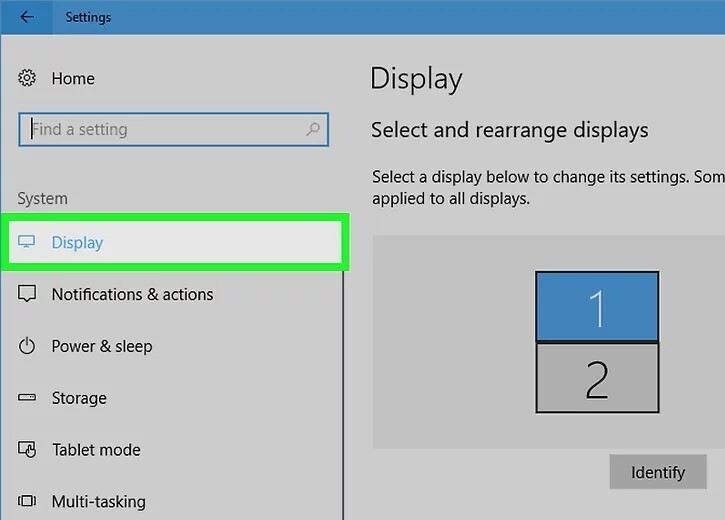Click the Storage drive icon
This screenshot has width=725, height=520.
click(28, 398)
